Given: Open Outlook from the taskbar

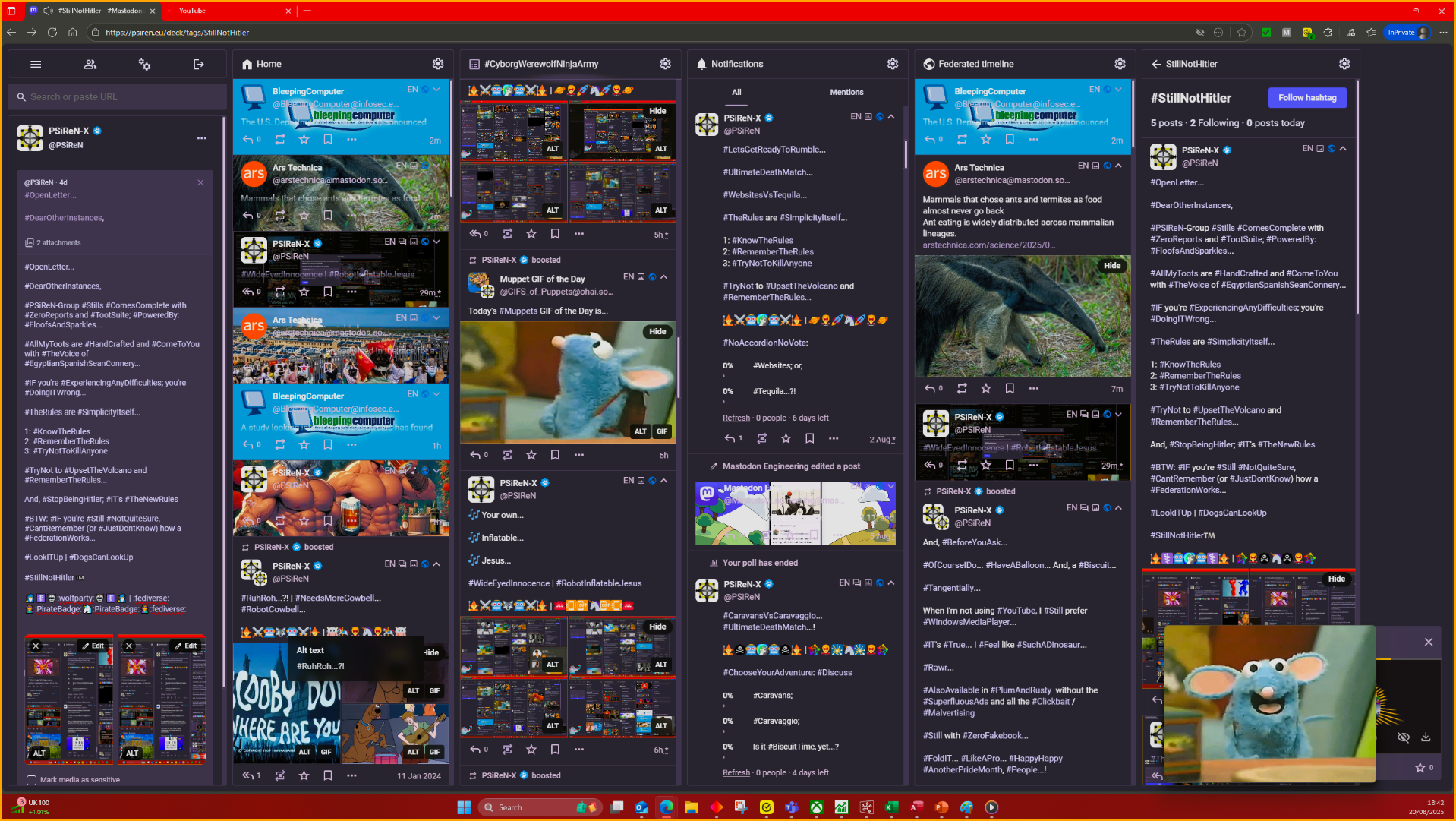Looking at the screenshot, I should [x=641, y=807].
